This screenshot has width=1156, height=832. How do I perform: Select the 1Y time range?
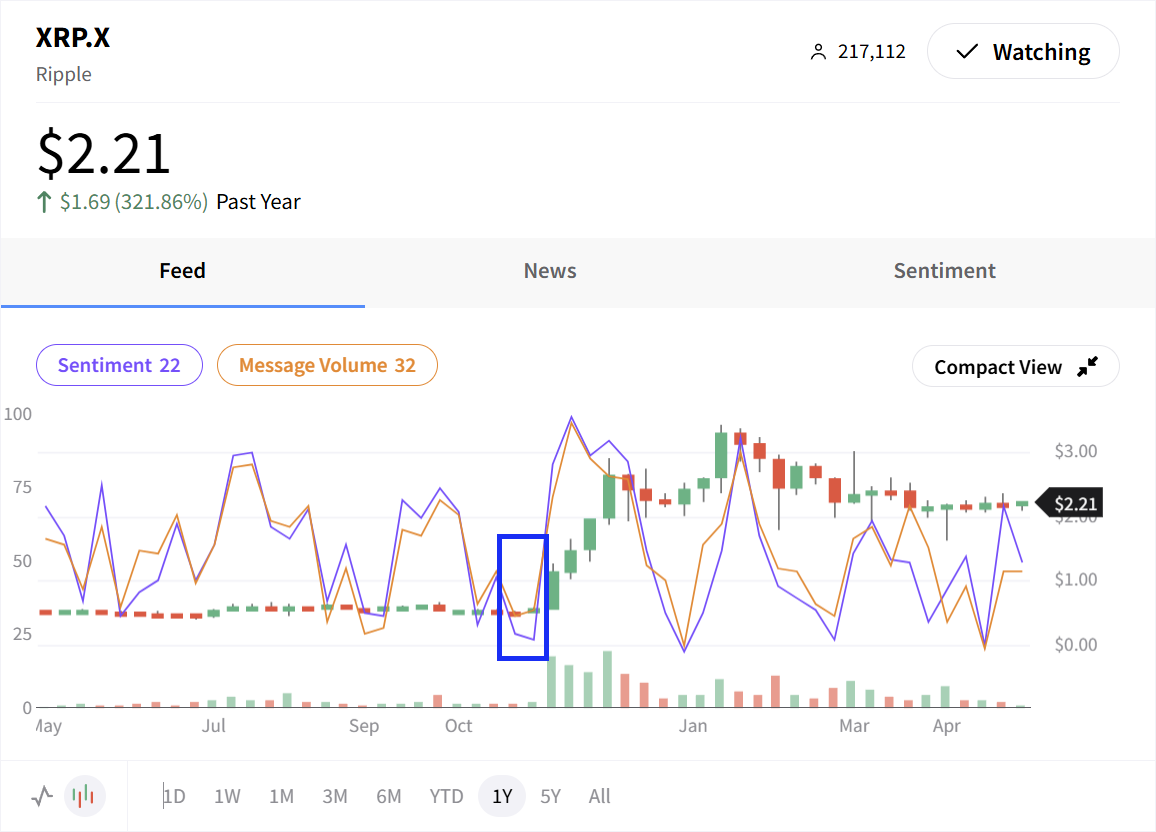pyautogui.click(x=502, y=796)
